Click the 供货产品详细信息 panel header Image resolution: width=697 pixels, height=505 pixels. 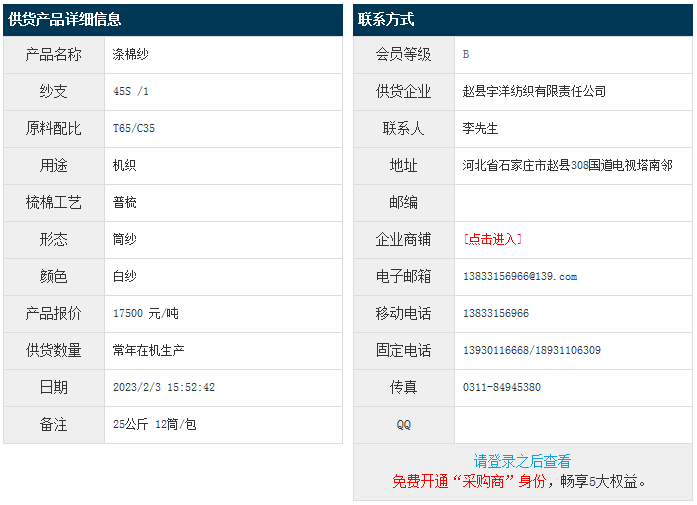(x=65, y=19)
